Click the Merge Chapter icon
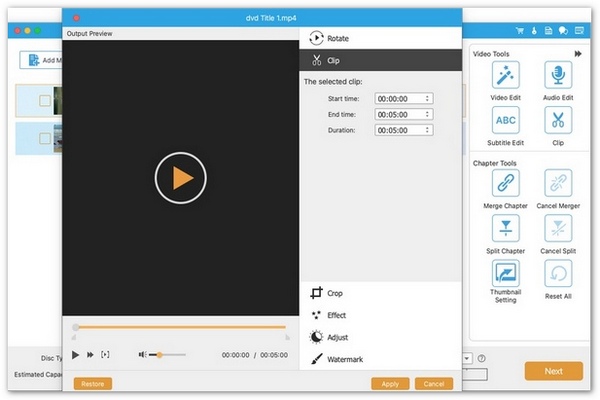The image size is (600, 400). point(505,183)
